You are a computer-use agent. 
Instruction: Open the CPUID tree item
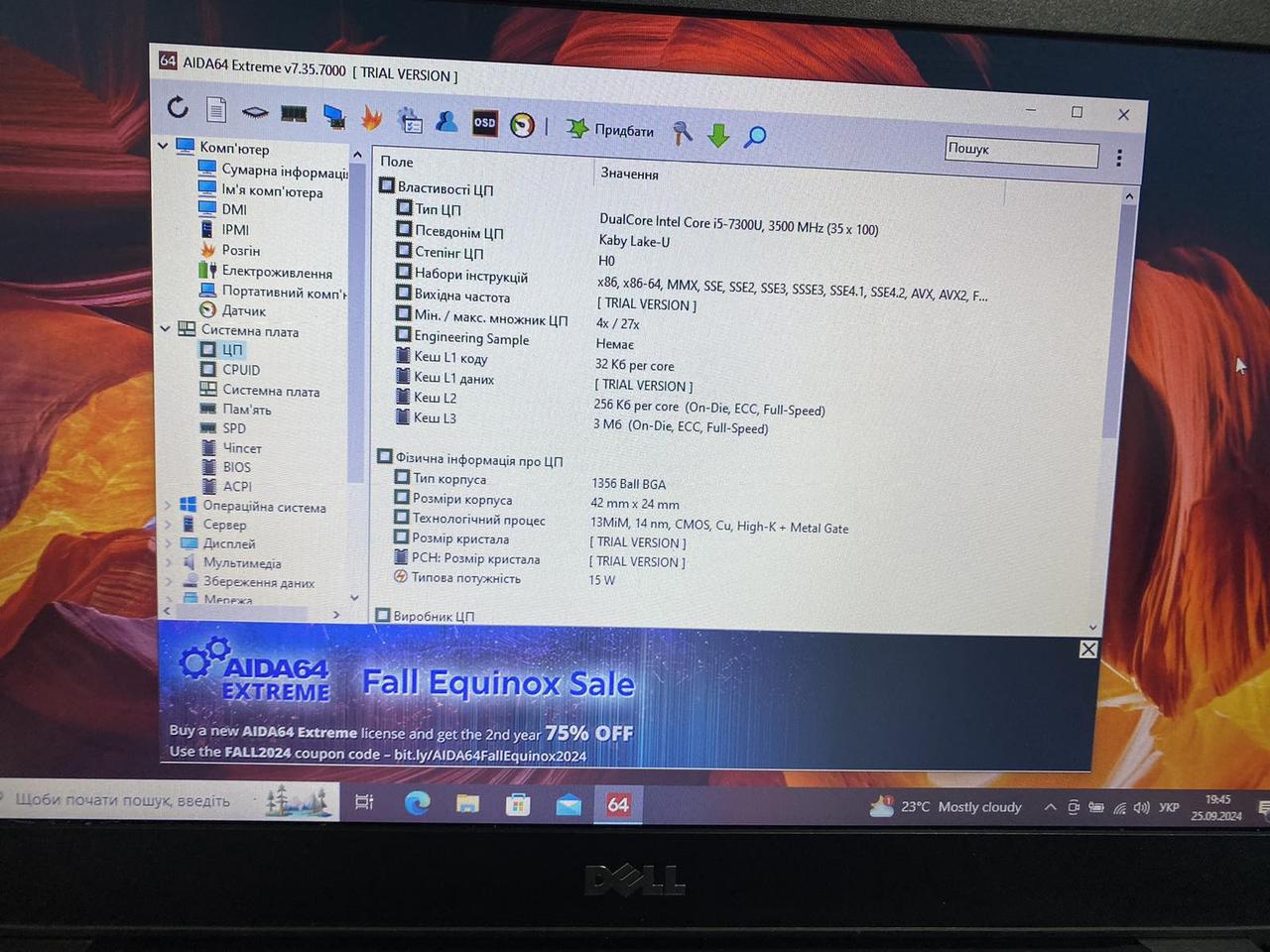[231, 369]
